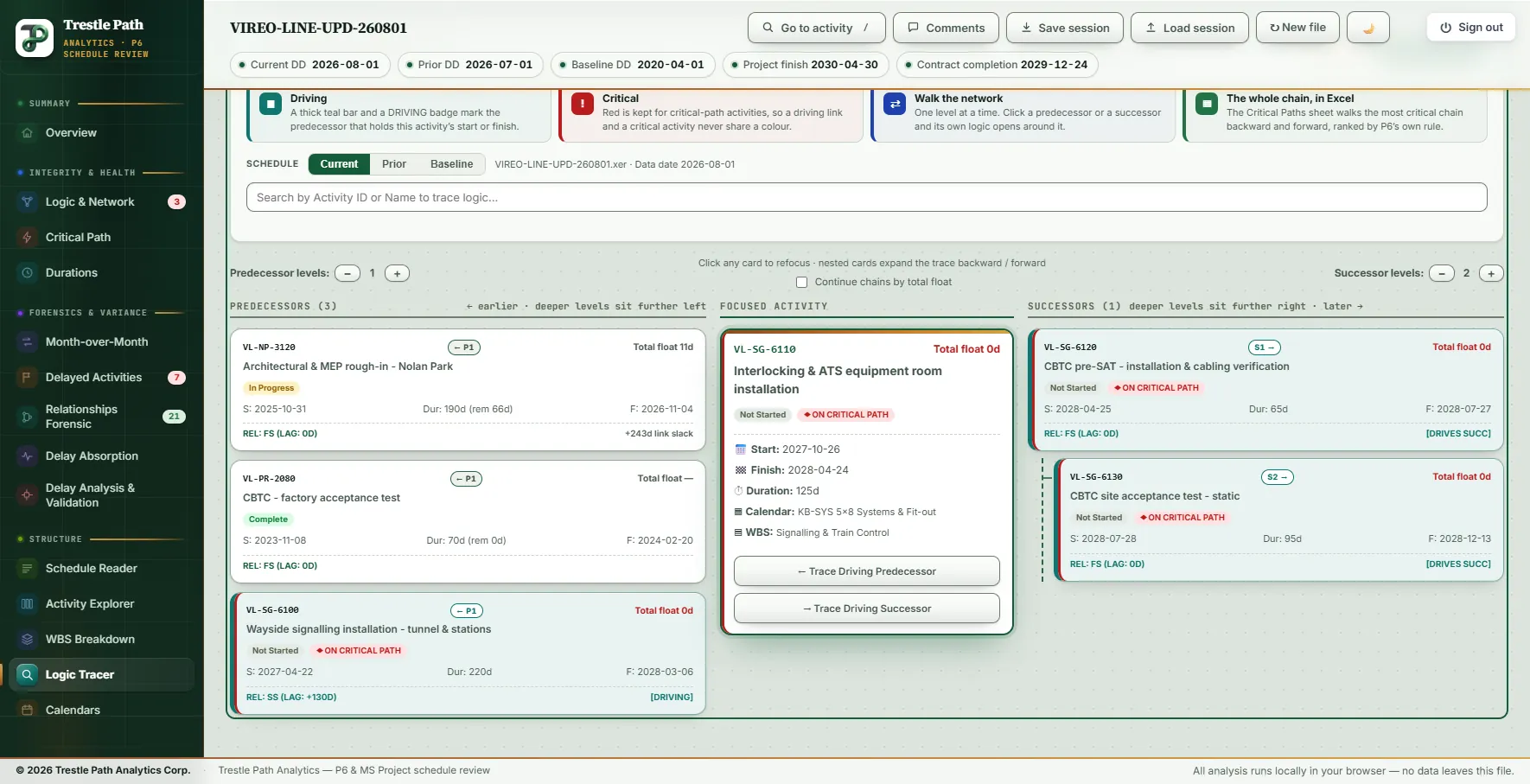Click the WBS Breakdown layers icon
This screenshot has height=784, width=1530.
coord(27,640)
